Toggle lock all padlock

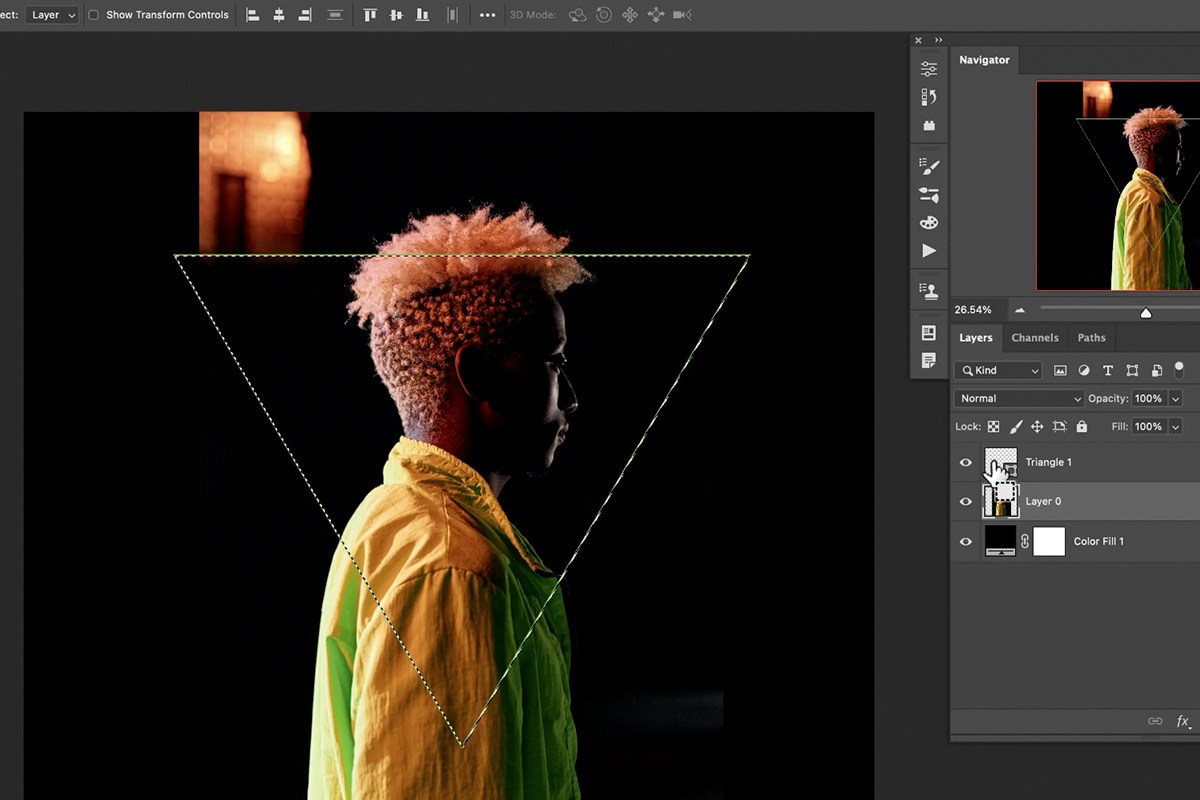pyautogui.click(x=1081, y=426)
